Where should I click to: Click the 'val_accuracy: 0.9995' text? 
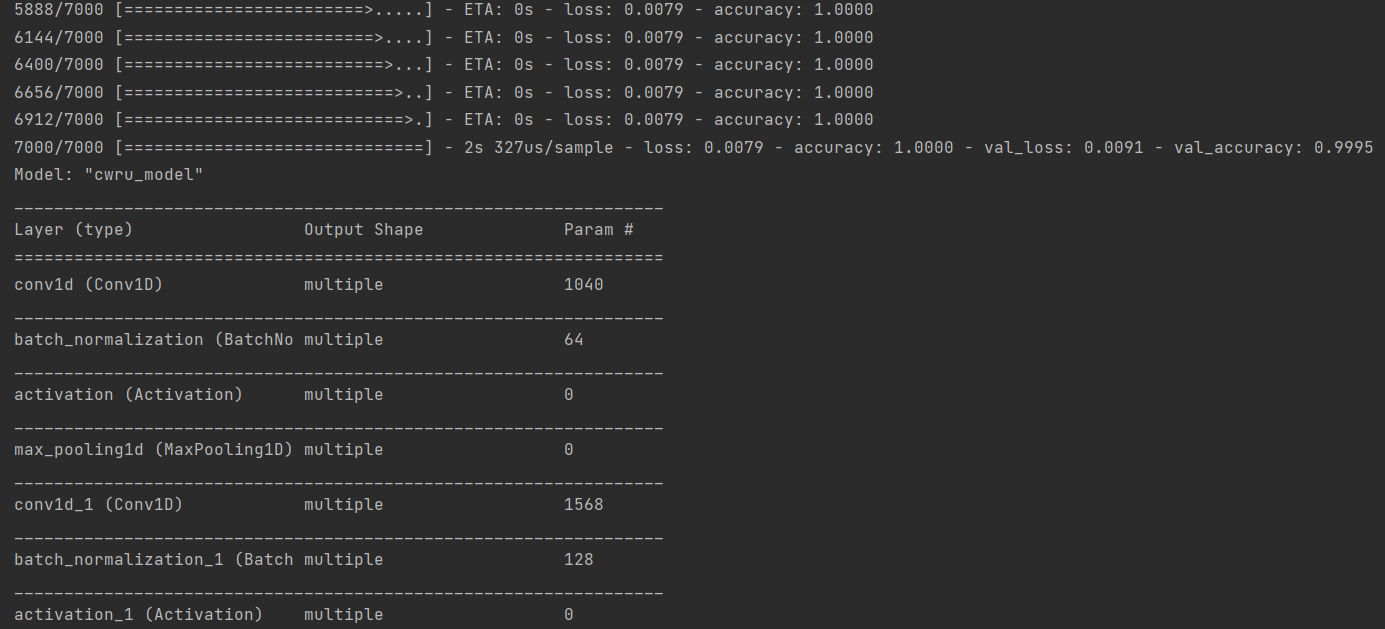1273,147
